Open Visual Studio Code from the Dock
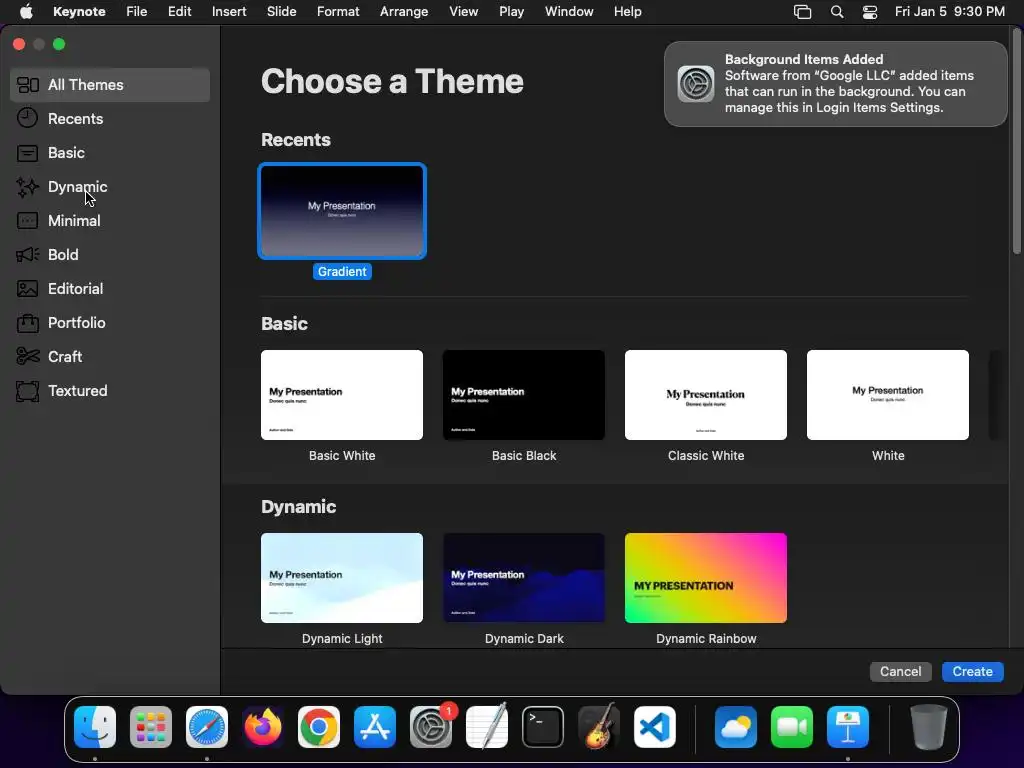This screenshot has height=768, width=1024. [654, 727]
